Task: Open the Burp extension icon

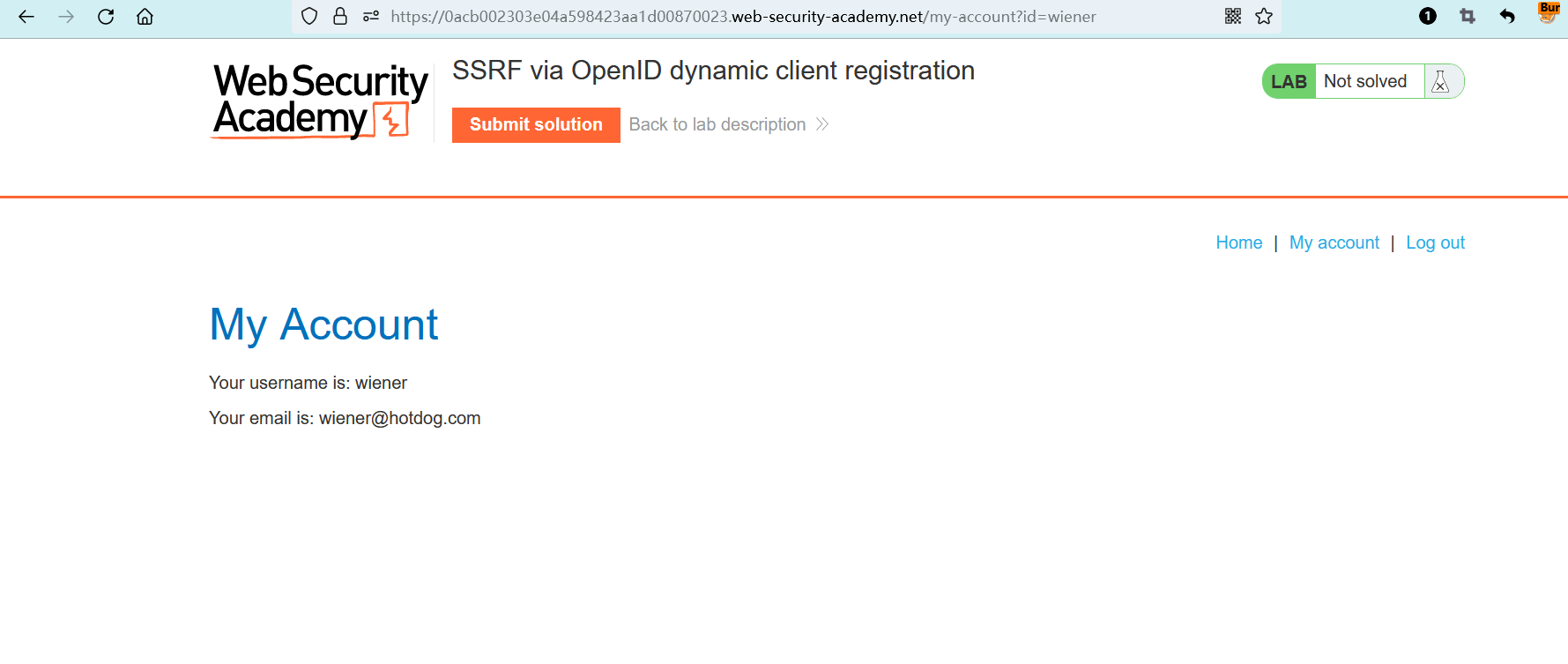Action: (x=1549, y=12)
